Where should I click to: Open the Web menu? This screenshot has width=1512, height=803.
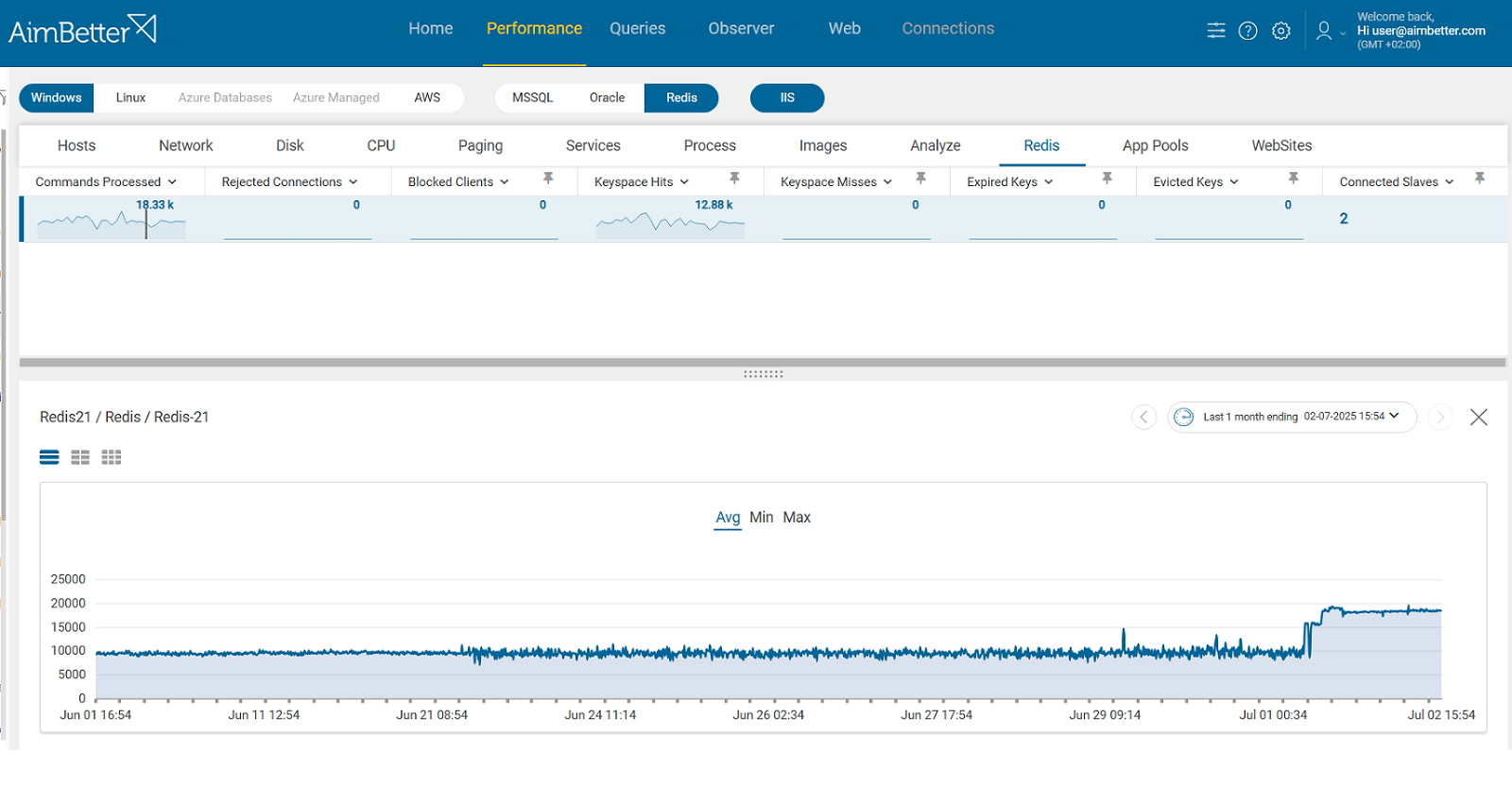pos(845,29)
